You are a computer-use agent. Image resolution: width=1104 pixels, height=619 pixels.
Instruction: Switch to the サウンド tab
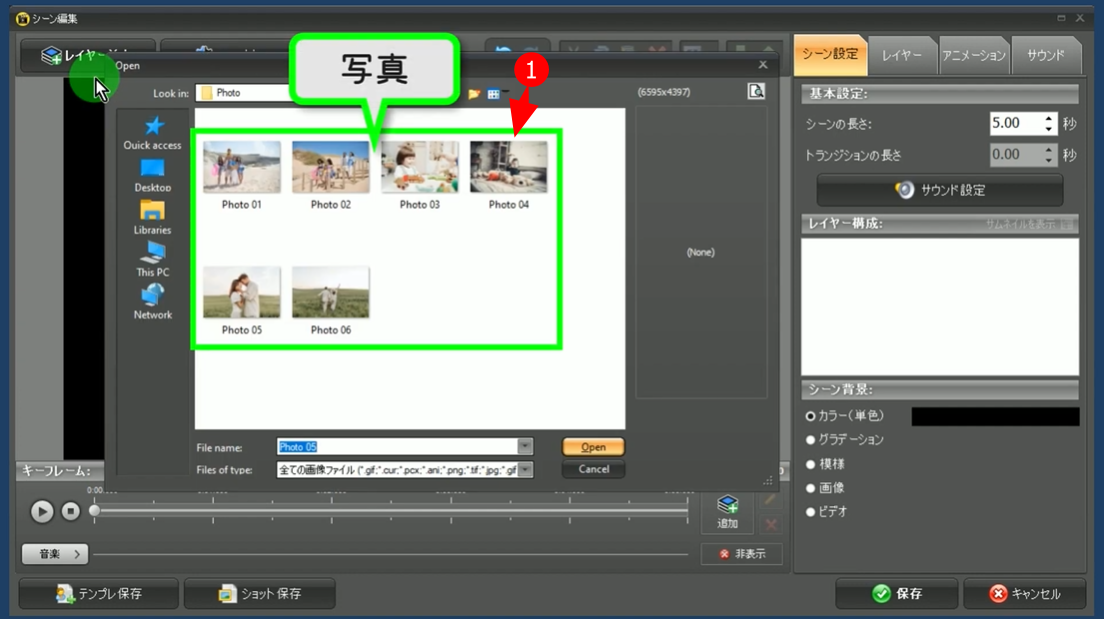pos(1045,56)
